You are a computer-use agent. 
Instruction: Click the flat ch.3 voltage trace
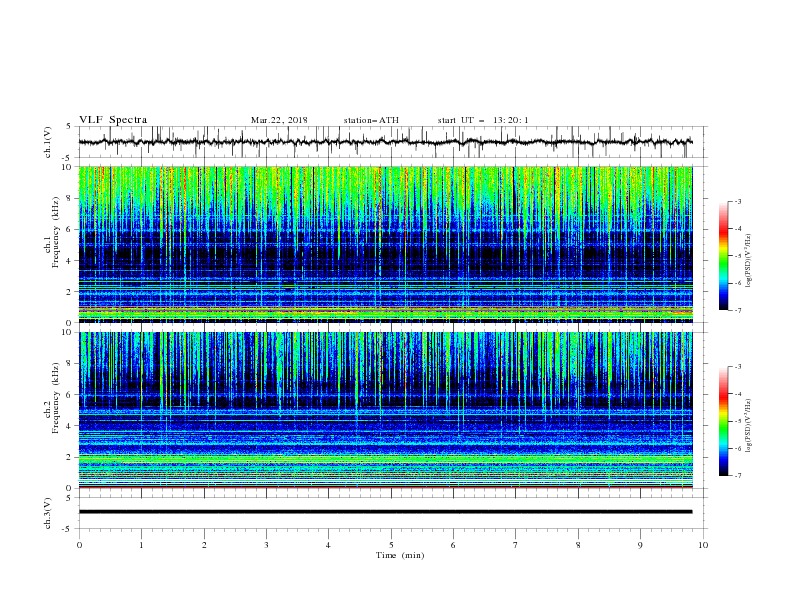tap(385, 512)
